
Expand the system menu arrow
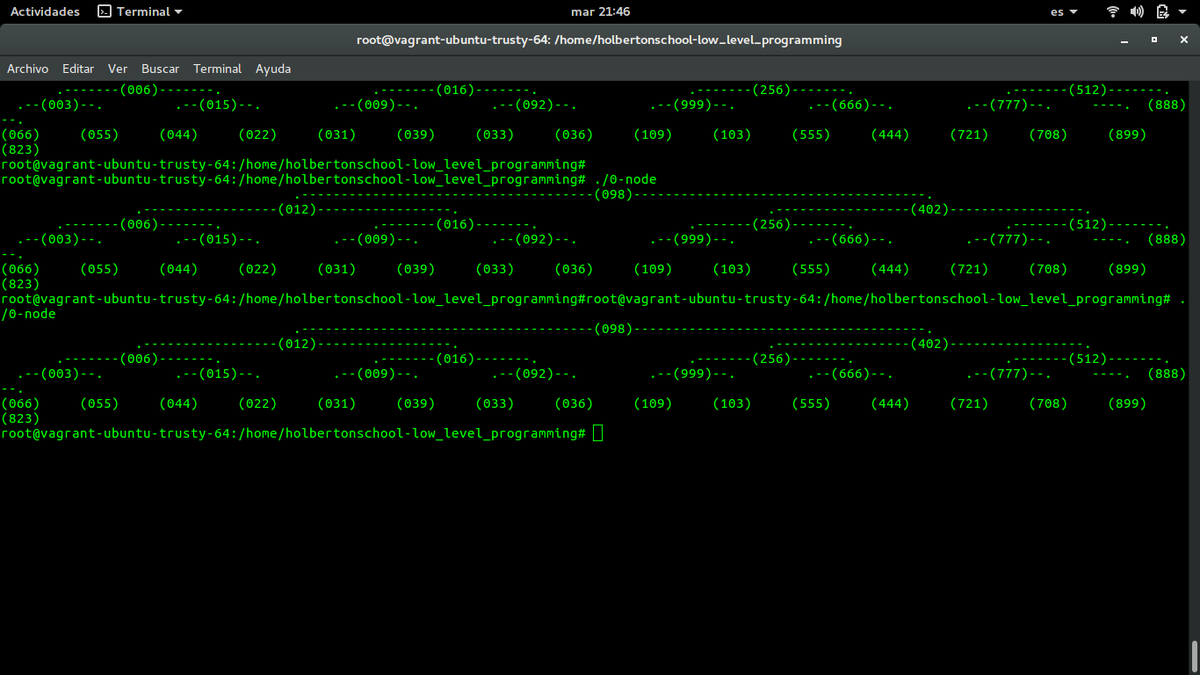pyautogui.click(x=1181, y=12)
